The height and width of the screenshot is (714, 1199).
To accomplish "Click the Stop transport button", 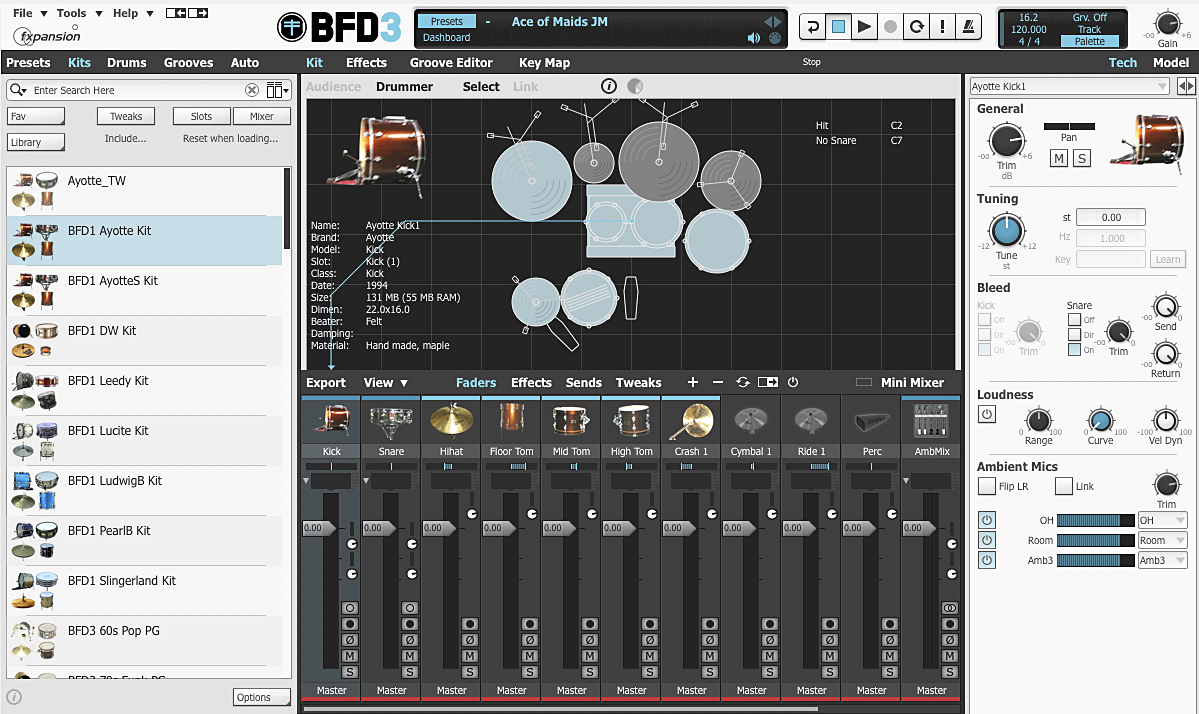I will coord(838,27).
